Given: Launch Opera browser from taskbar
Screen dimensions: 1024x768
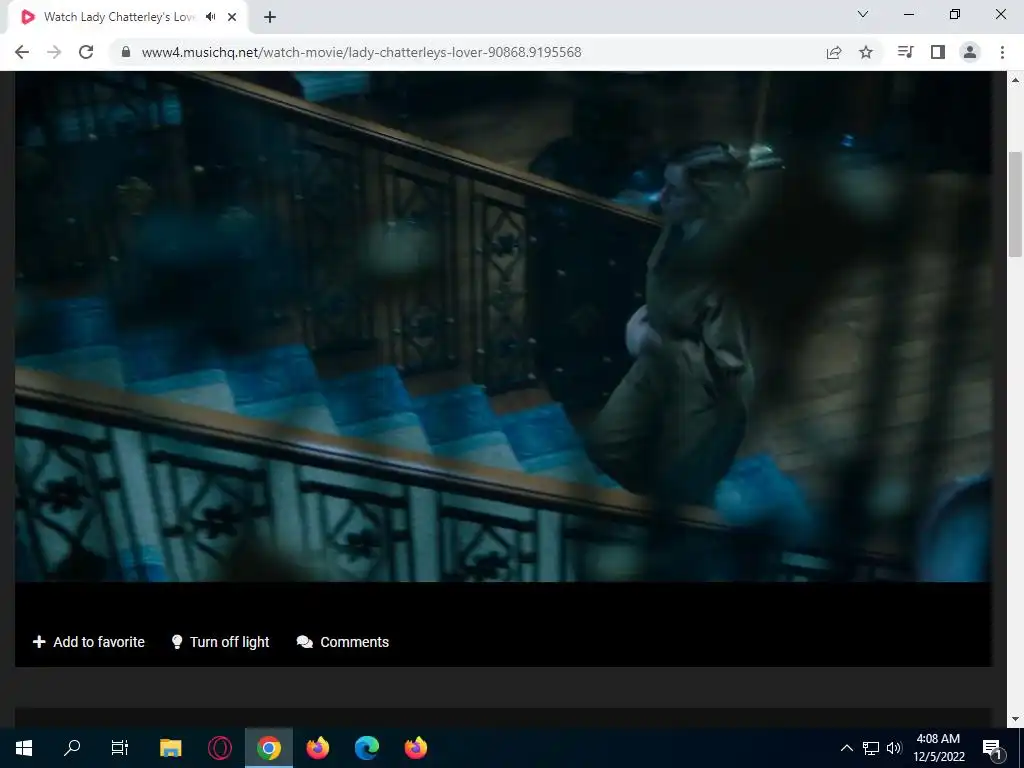Looking at the screenshot, I should pyautogui.click(x=219, y=748).
